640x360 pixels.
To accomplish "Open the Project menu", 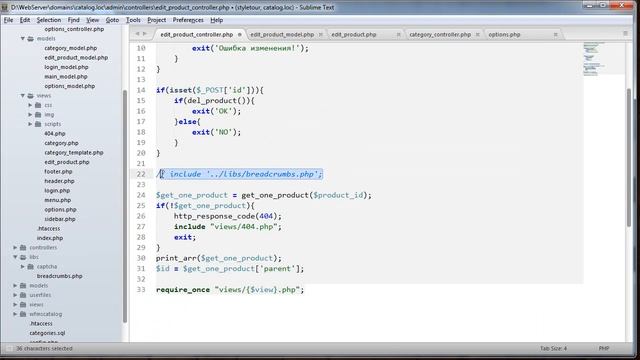I will tap(157, 20).
